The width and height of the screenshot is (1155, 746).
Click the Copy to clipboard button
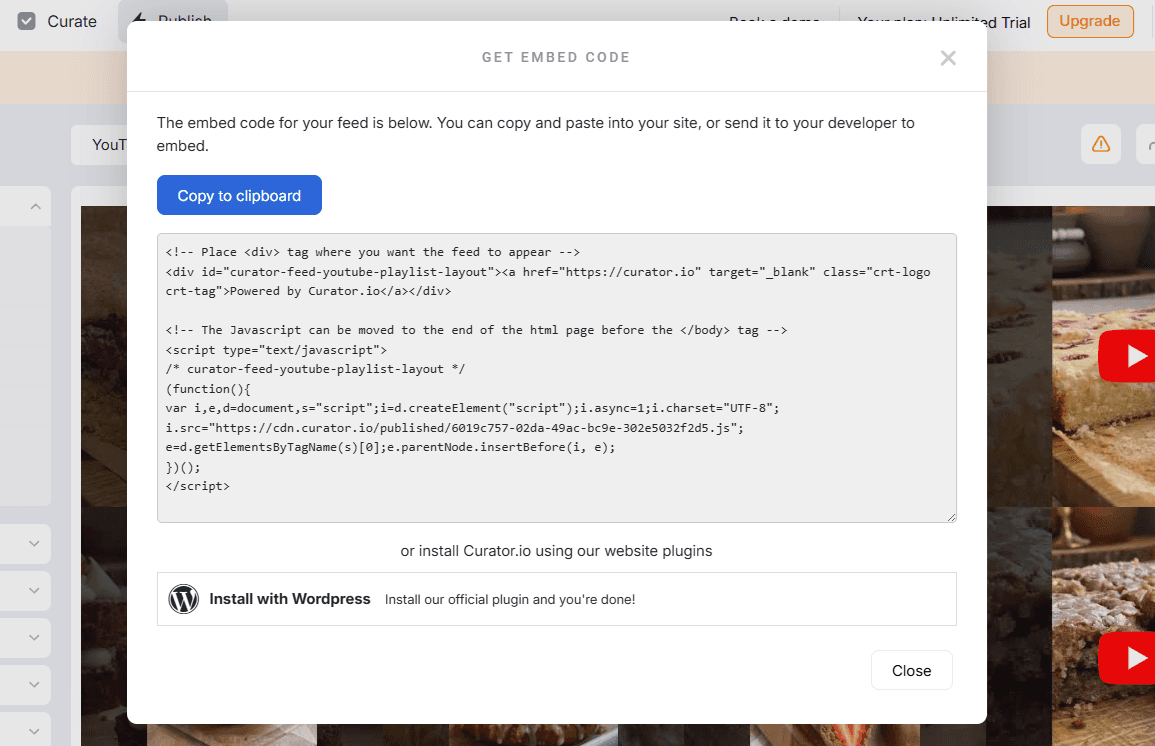[x=239, y=195]
